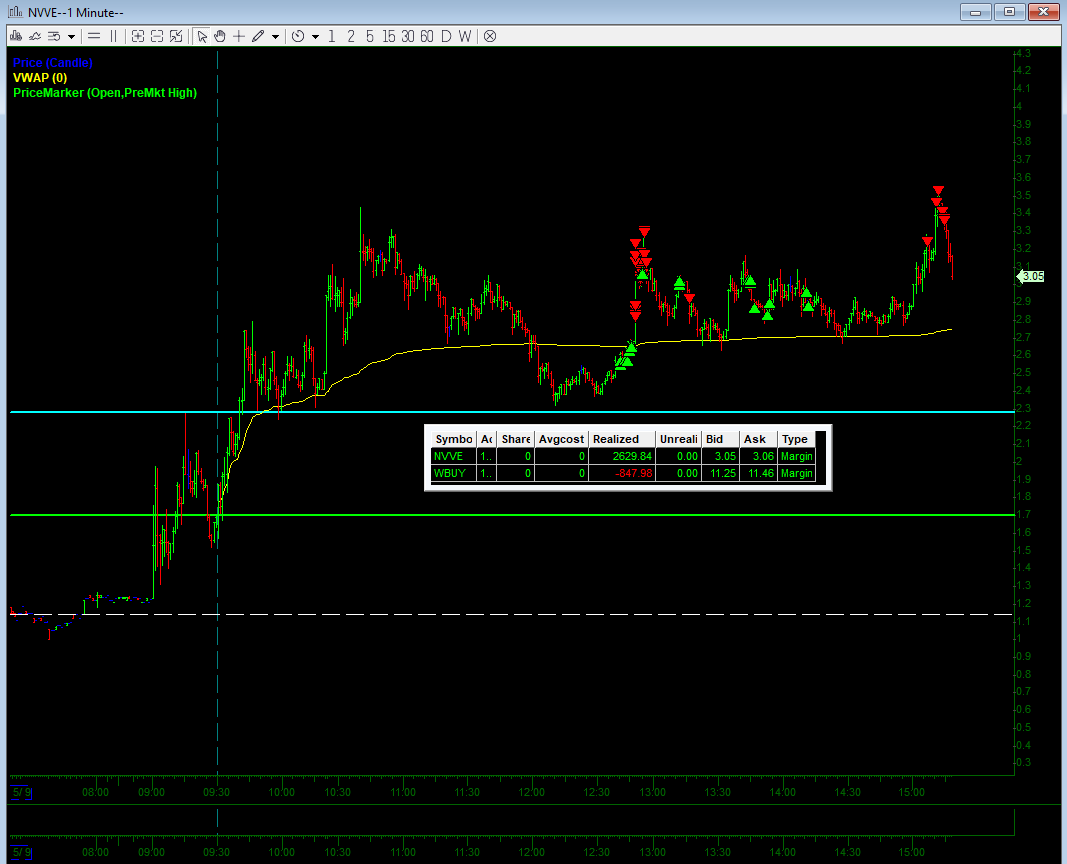Viewport: 1067px width, 864px height.
Task: Click the Bid column header
Action: (x=721, y=439)
